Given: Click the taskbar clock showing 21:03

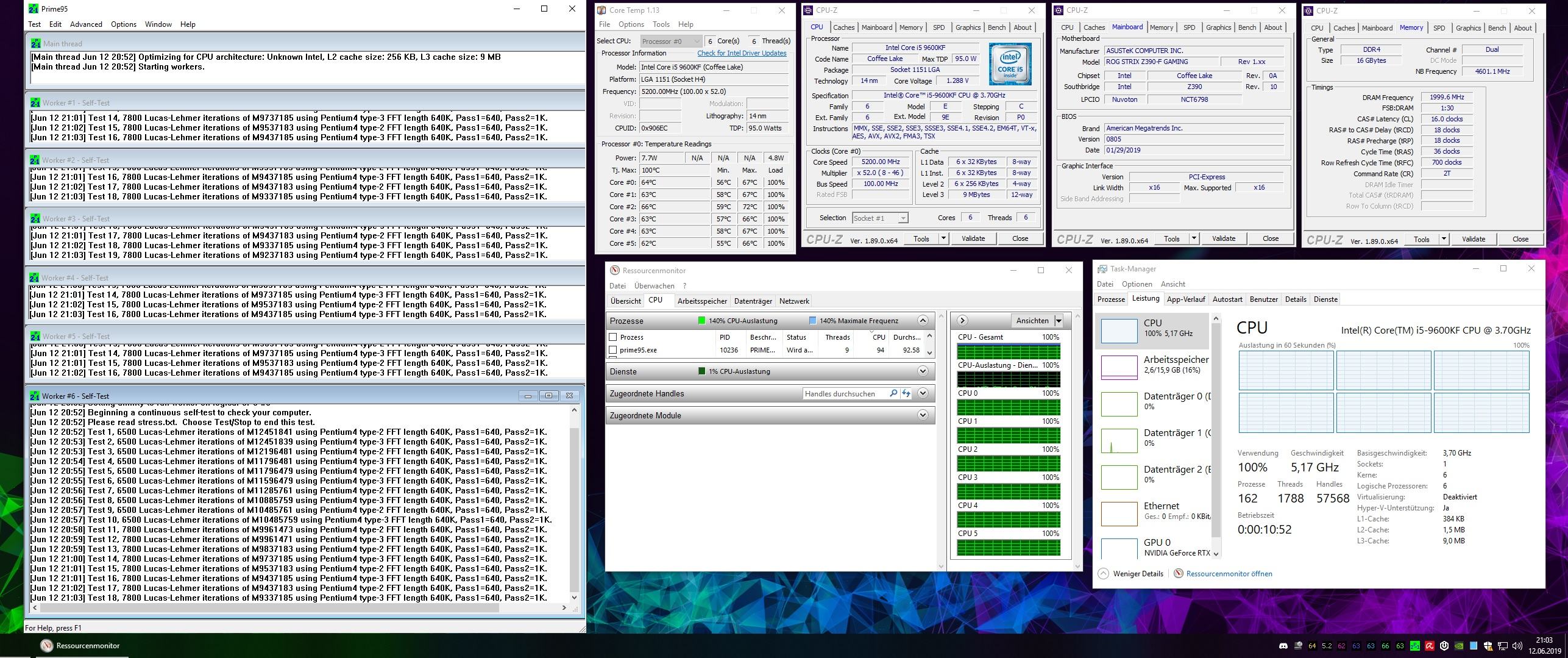Looking at the screenshot, I should click(x=1544, y=646).
